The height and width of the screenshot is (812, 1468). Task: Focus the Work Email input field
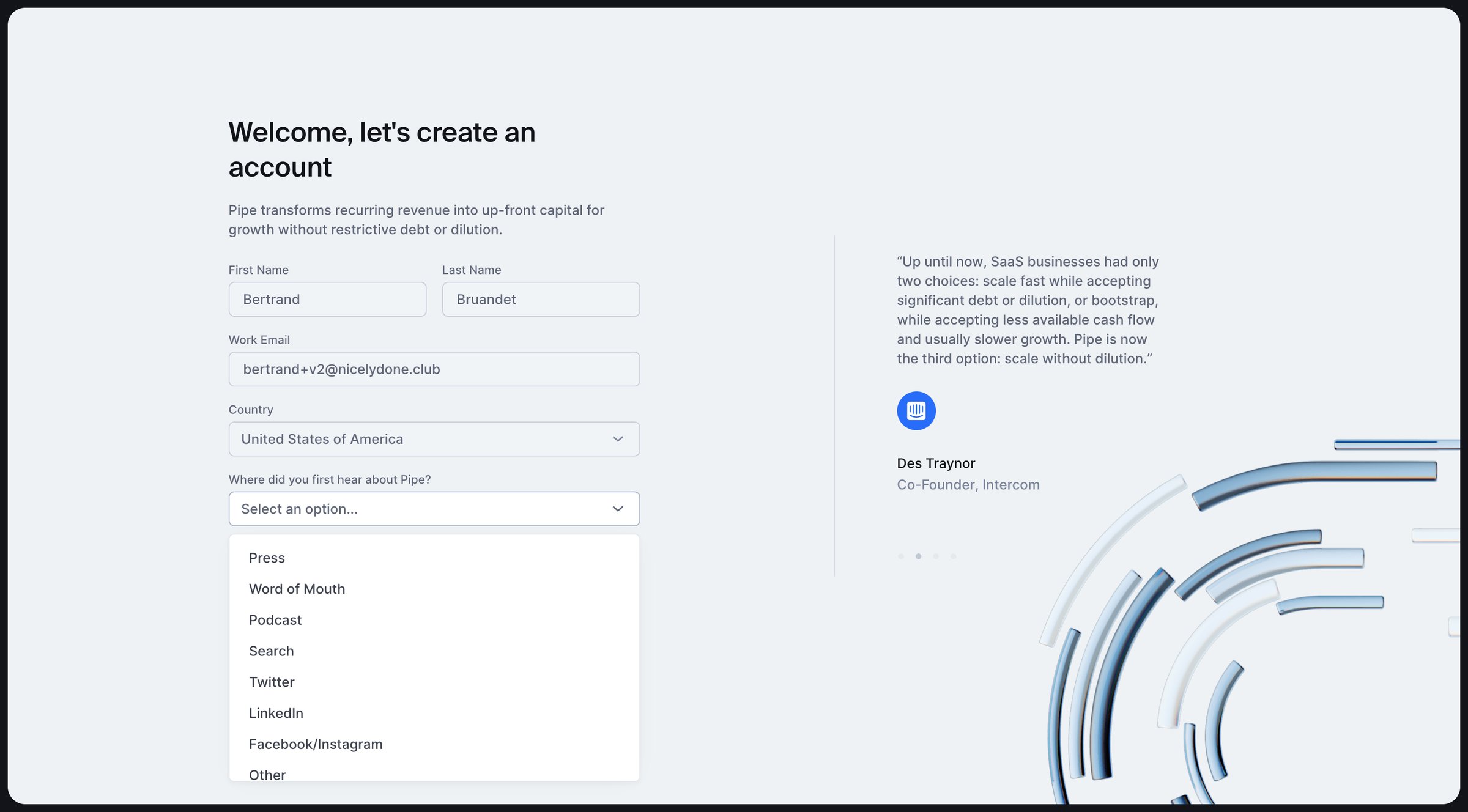click(434, 369)
